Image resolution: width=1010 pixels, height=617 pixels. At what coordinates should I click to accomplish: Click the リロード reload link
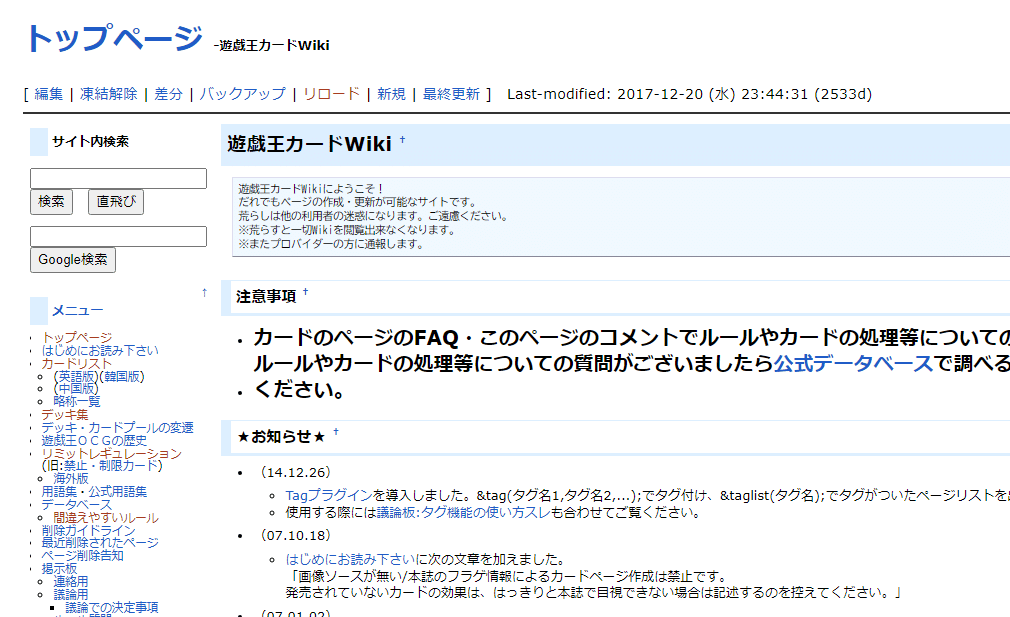click(331, 94)
